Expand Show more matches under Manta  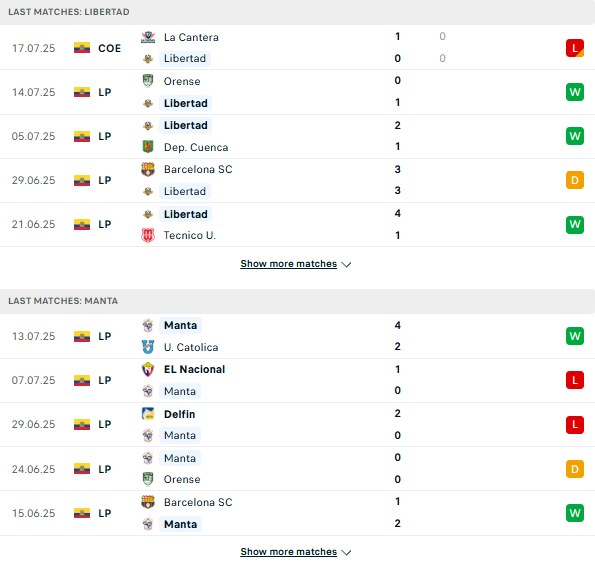pos(288,552)
